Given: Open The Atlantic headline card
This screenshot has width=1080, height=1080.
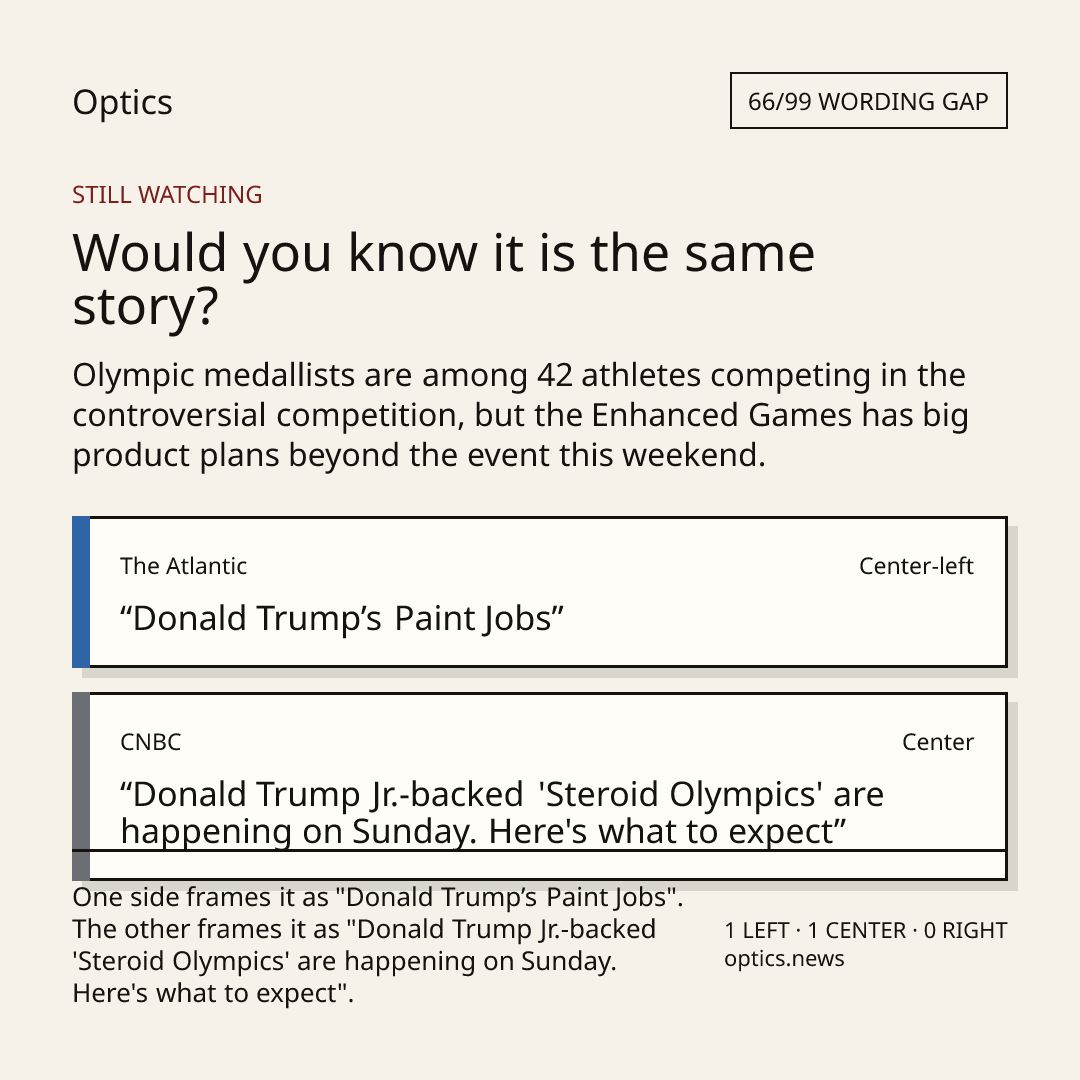Looking at the screenshot, I should 540,592.
